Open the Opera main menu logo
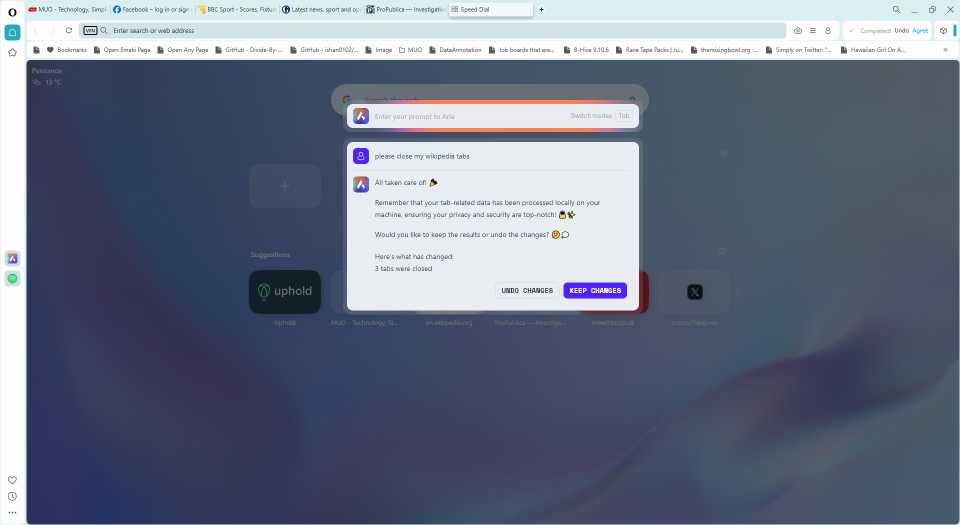The image size is (960, 525). [x=12, y=12]
